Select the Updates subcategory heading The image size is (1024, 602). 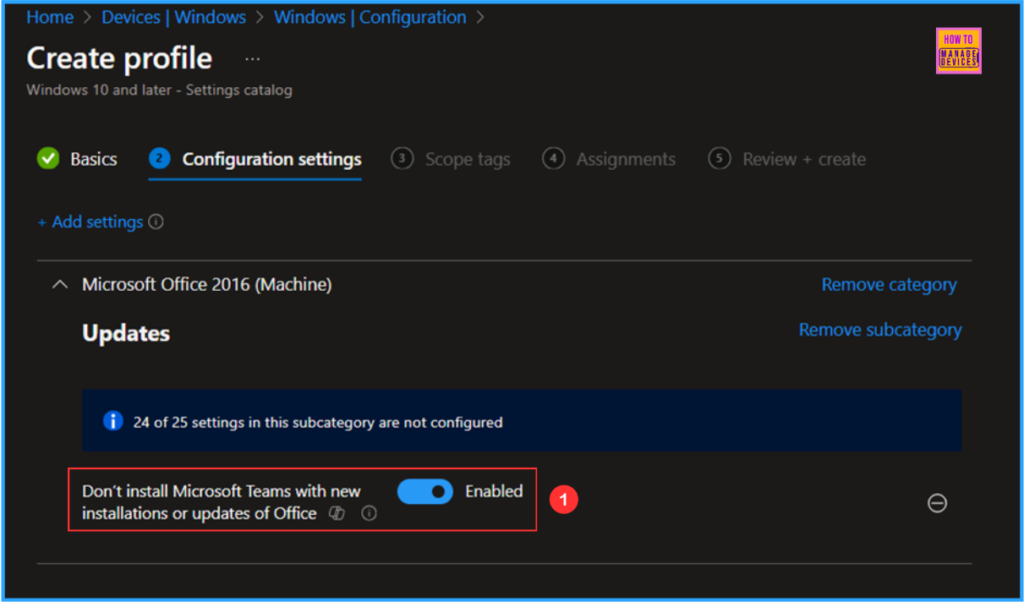(x=126, y=333)
